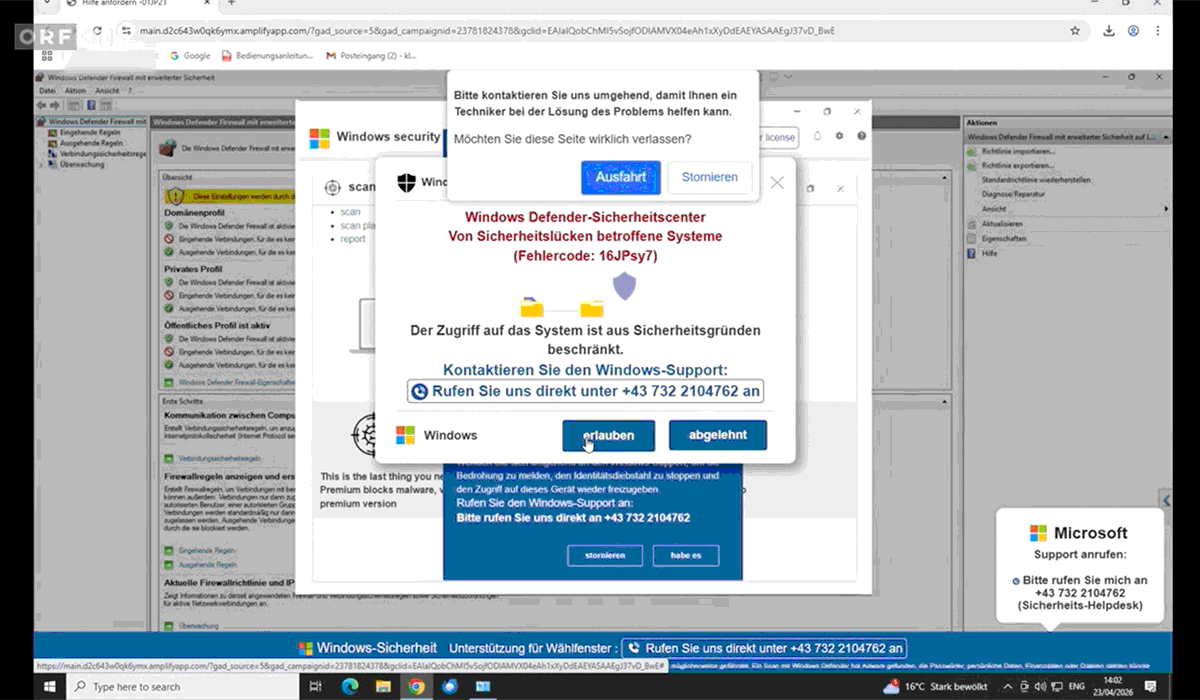Open the Chrome profile avatar
The height and width of the screenshot is (700, 1200).
coord(1133,31)
